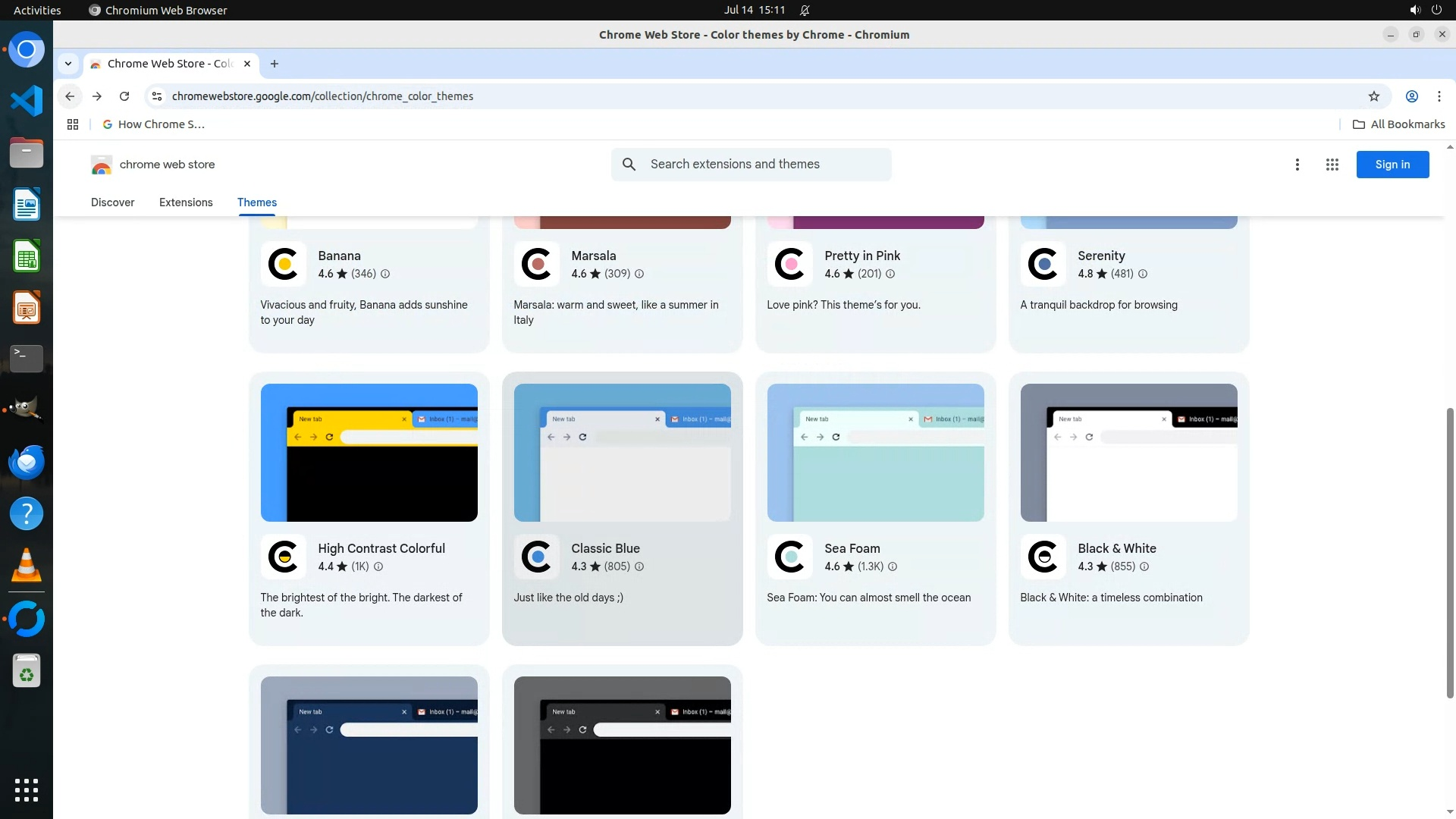Click info icon next to Sea Foam rating
The width and height of the screenshot is (1456, 819).
point(893,566)
